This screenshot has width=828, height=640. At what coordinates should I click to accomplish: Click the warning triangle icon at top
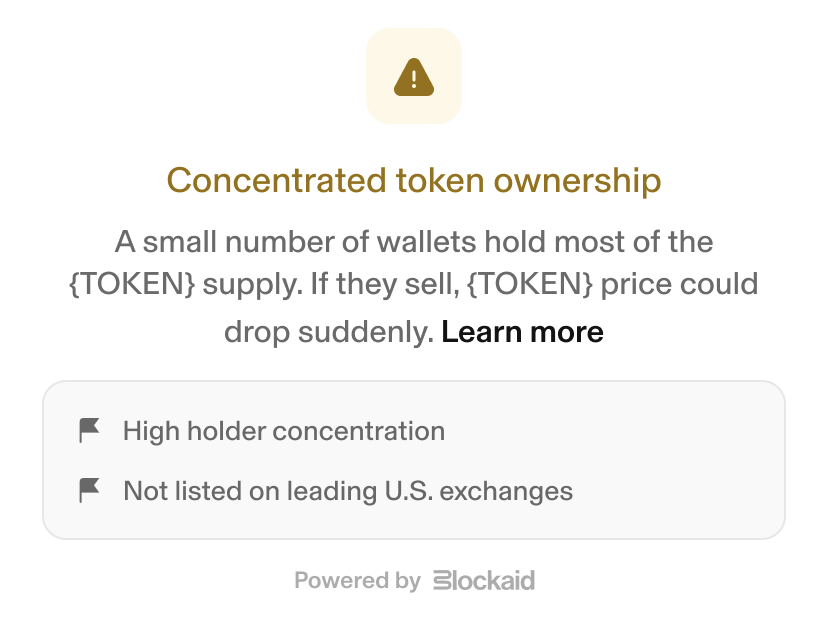pyautogui.click(x=414, y=77)
